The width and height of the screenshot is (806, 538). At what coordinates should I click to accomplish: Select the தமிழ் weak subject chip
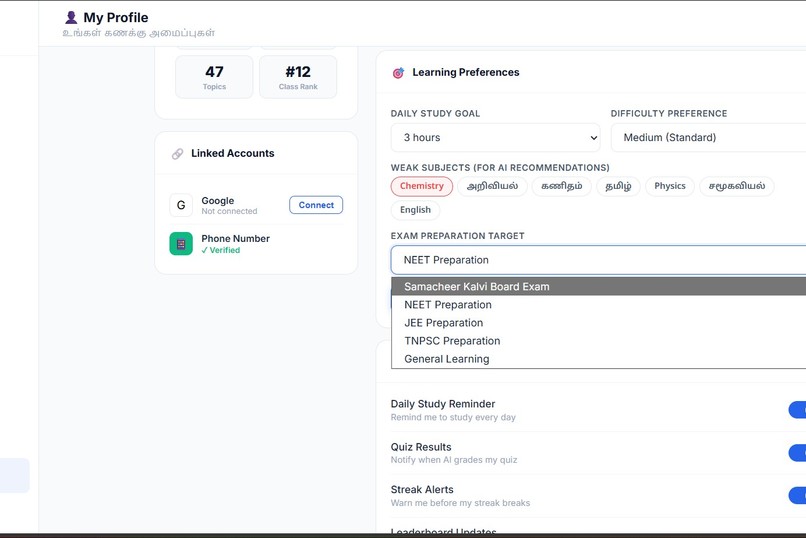(x=618, y=186)
